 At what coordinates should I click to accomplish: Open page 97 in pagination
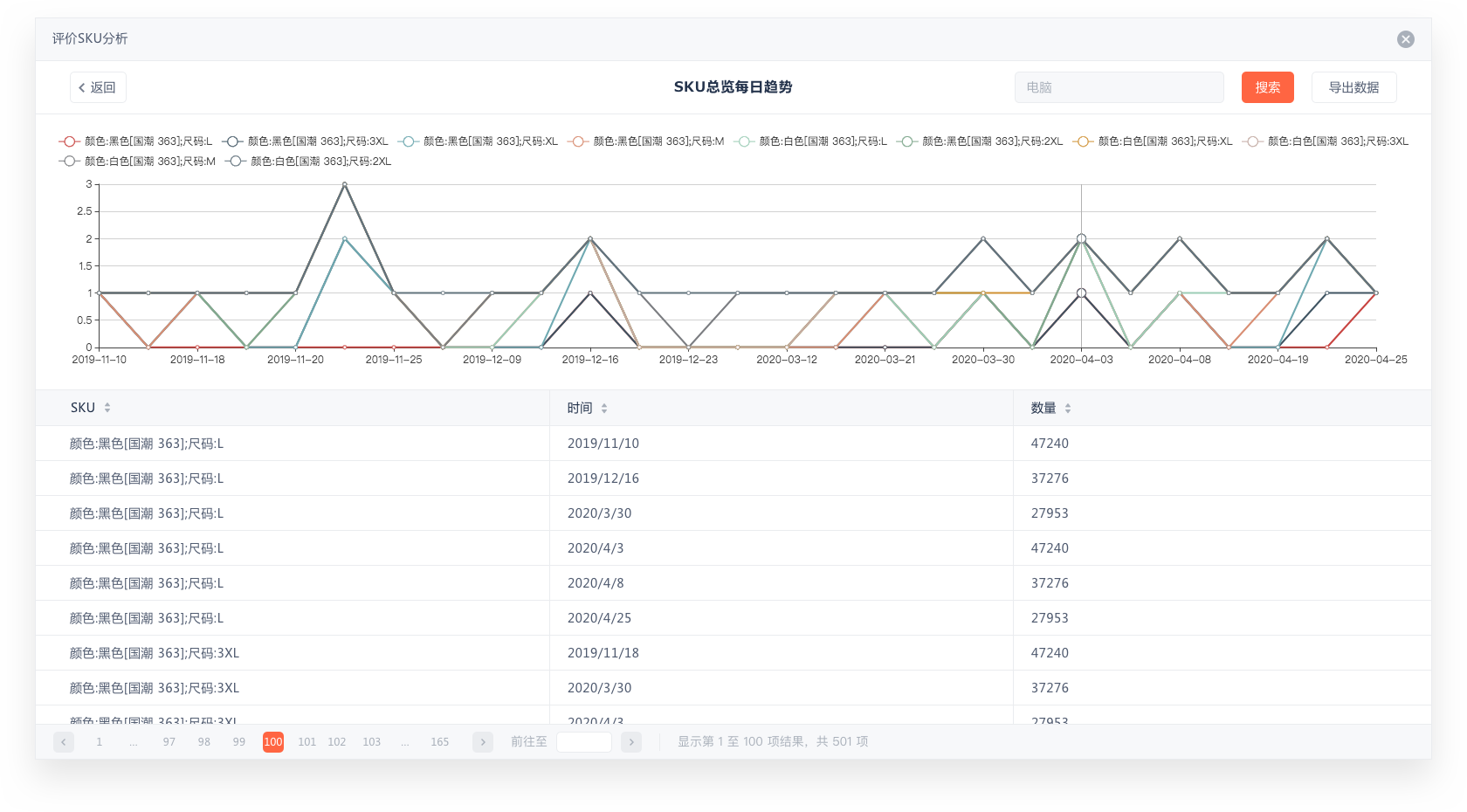click(169, 742)
